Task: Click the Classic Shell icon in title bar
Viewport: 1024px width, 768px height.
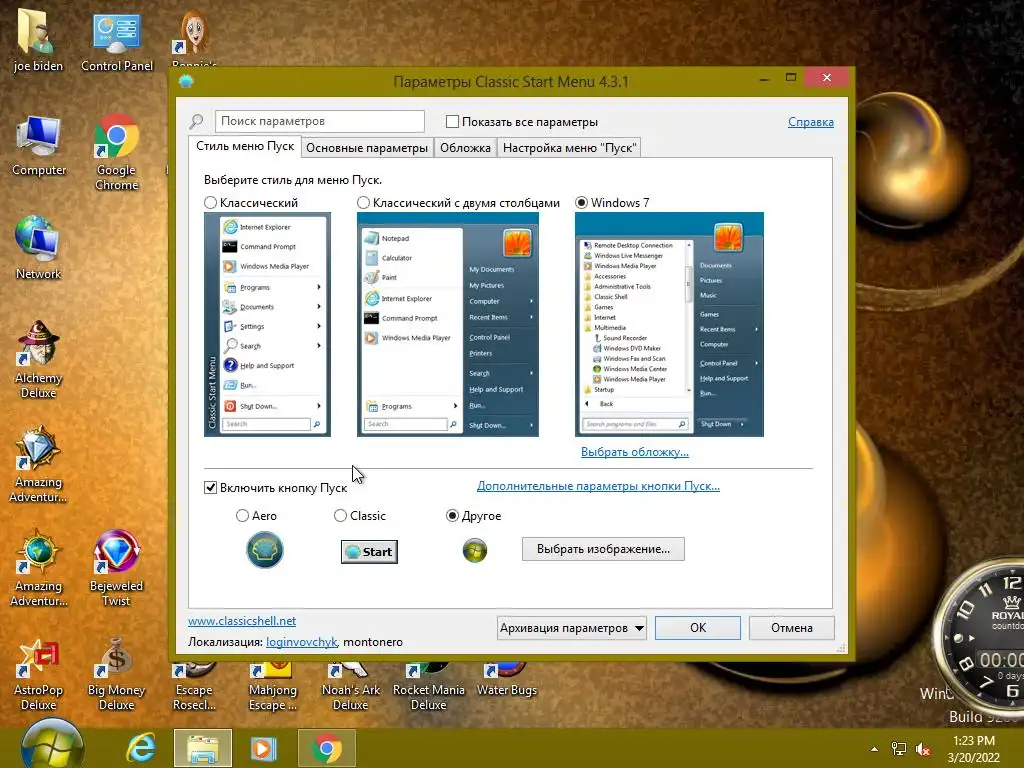Action: coord(186,82)
